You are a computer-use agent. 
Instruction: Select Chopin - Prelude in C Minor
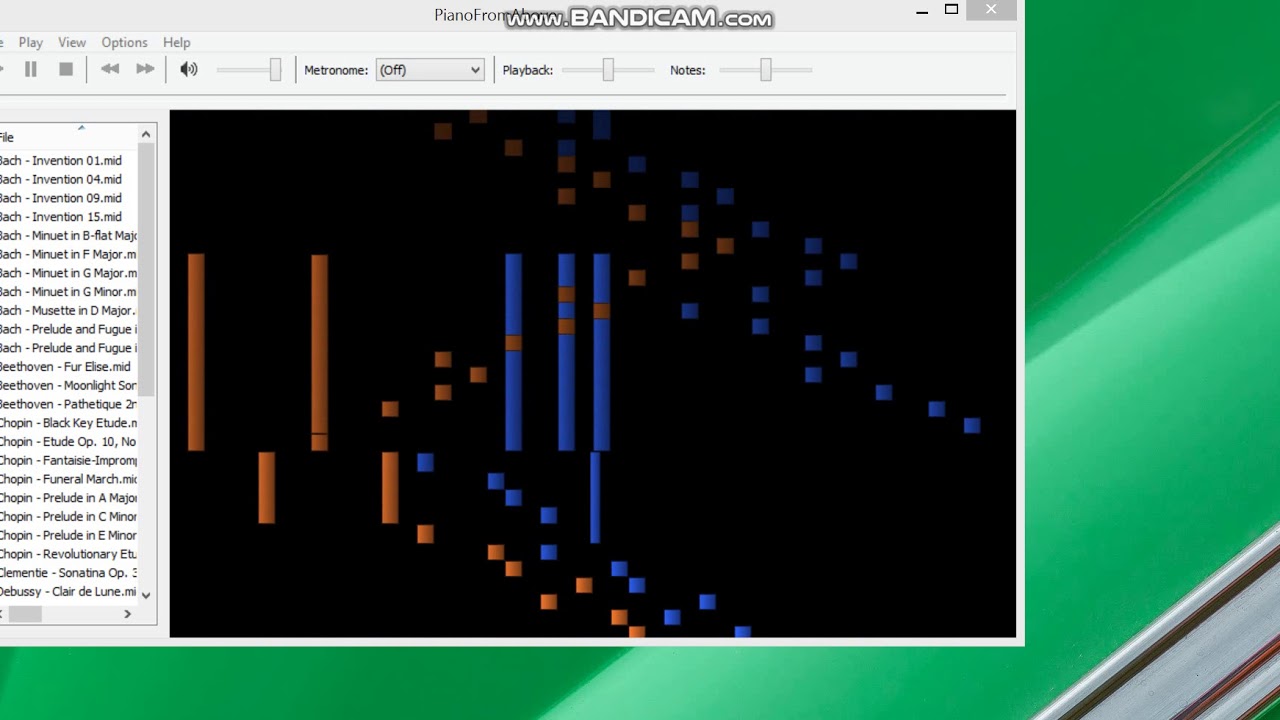click(68, 516)
